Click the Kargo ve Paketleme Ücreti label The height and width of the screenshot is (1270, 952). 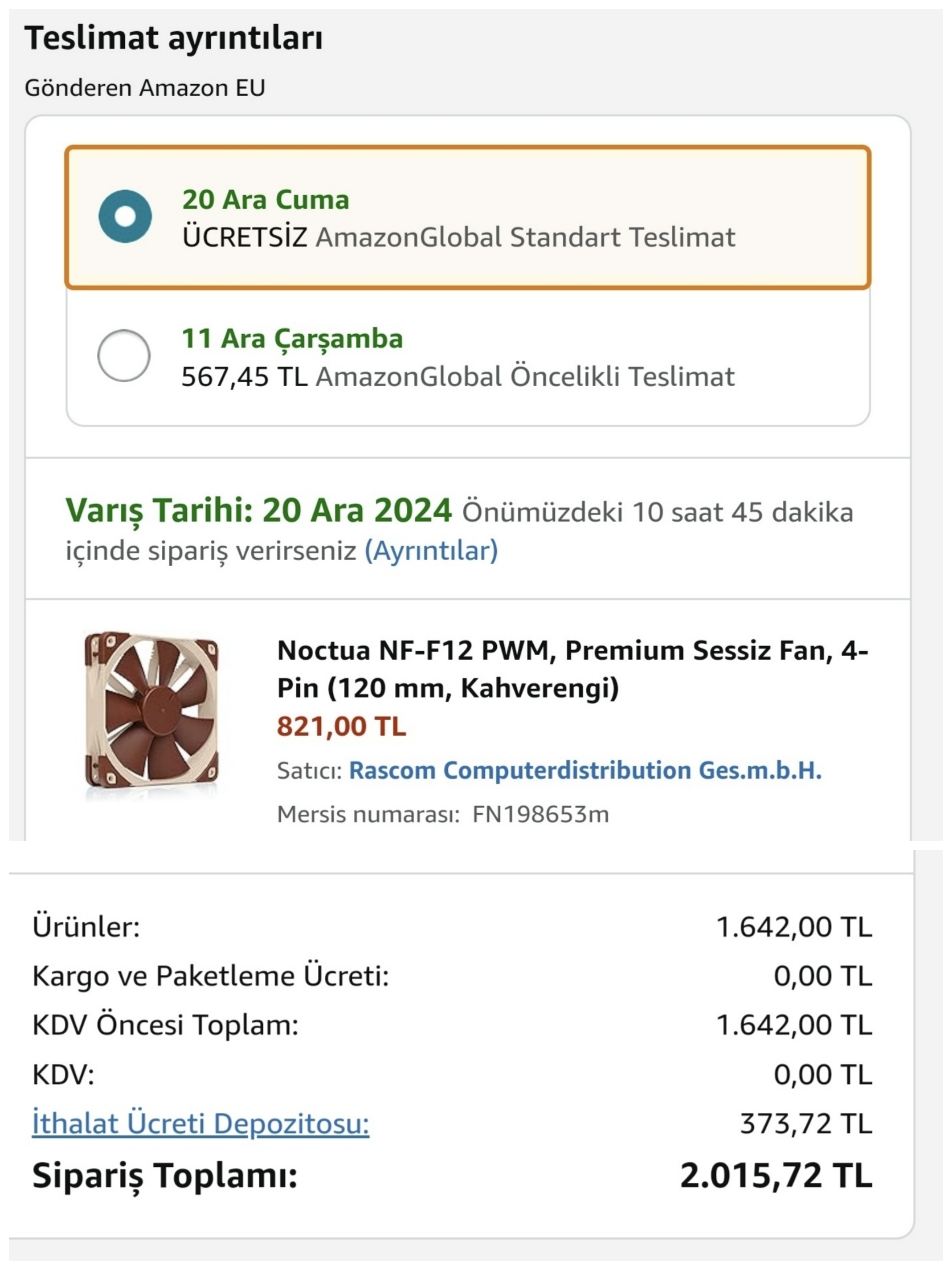[x=211, y=975]
